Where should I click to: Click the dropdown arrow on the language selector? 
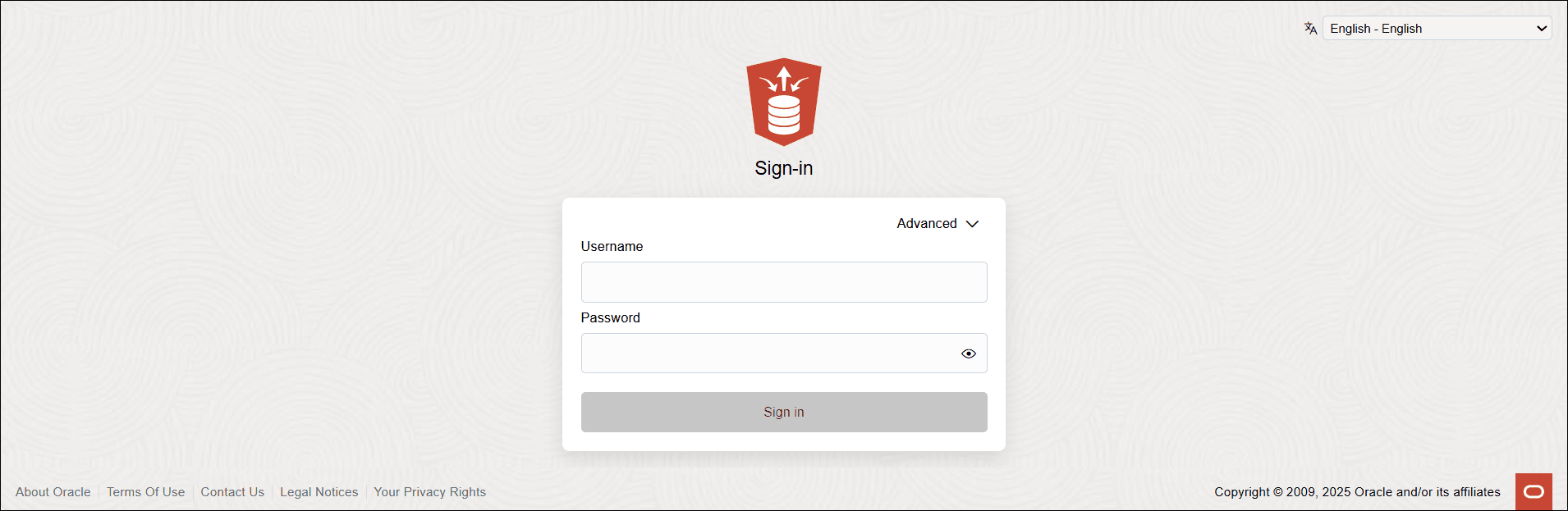(x=1540, y=28)
